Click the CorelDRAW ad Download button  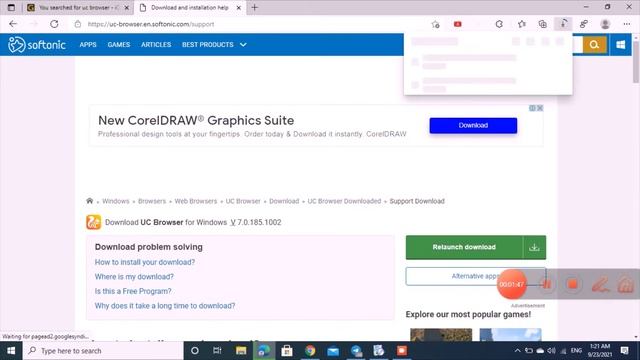tap(473, 125)
